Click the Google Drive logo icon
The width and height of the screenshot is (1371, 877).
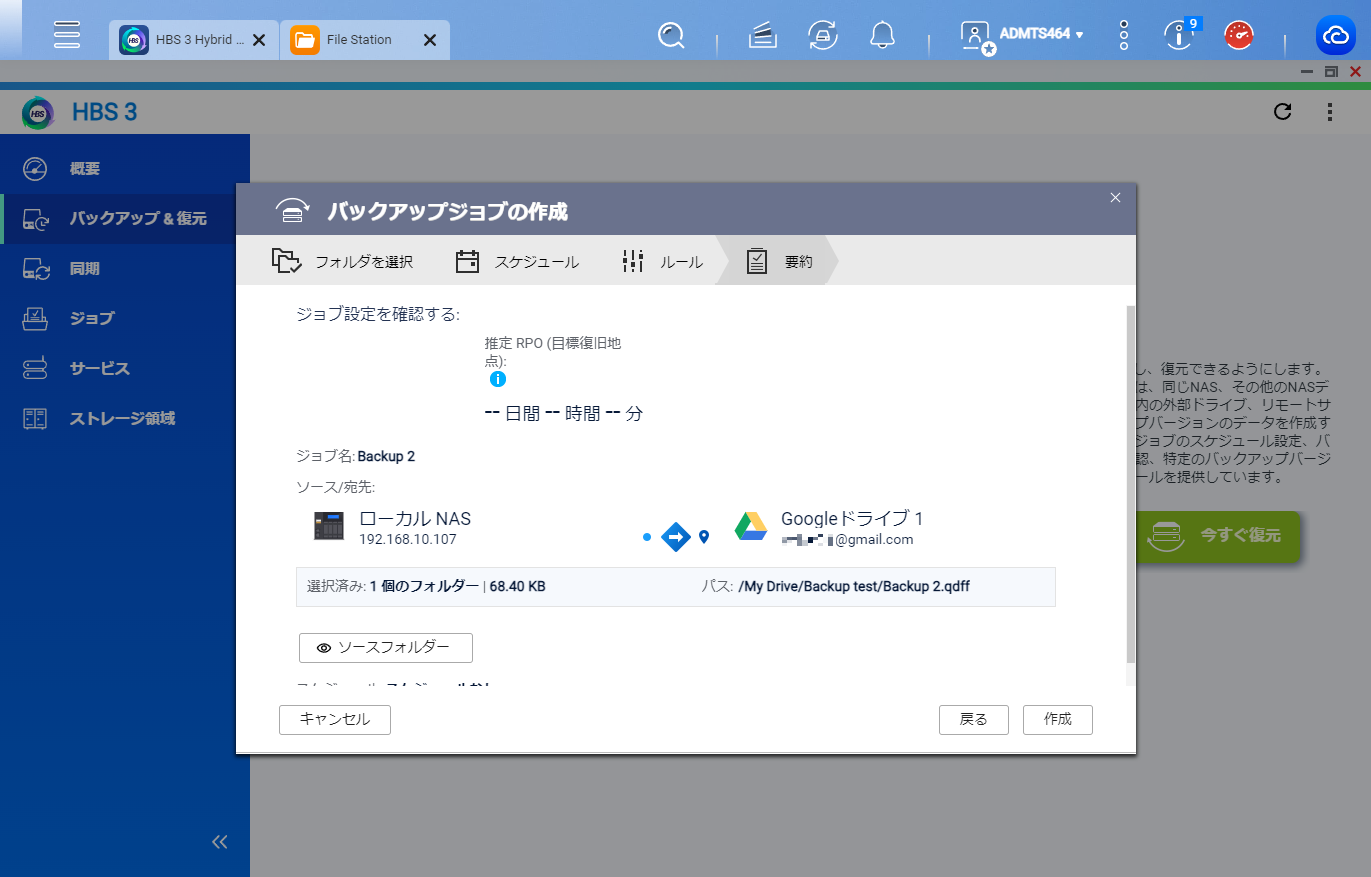pos(751,527)
